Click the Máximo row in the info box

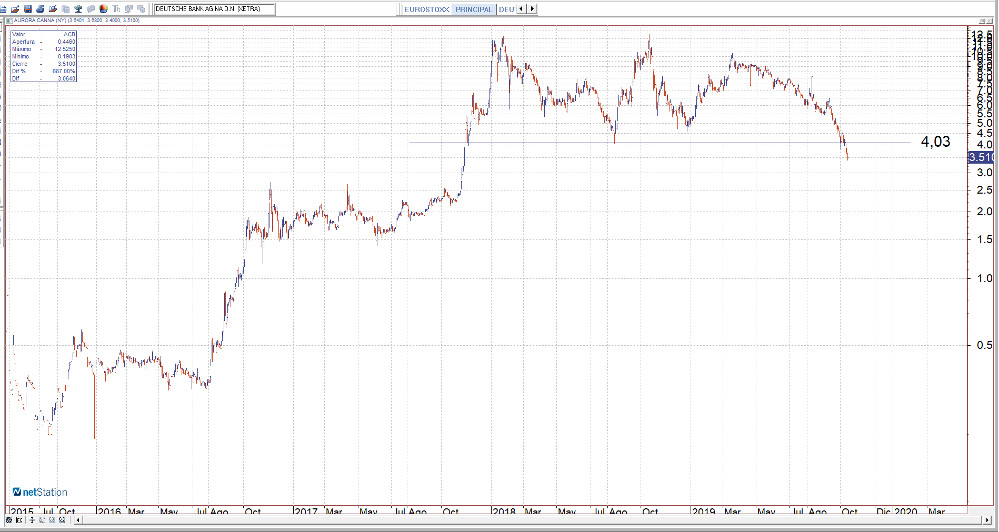[43, 49]
